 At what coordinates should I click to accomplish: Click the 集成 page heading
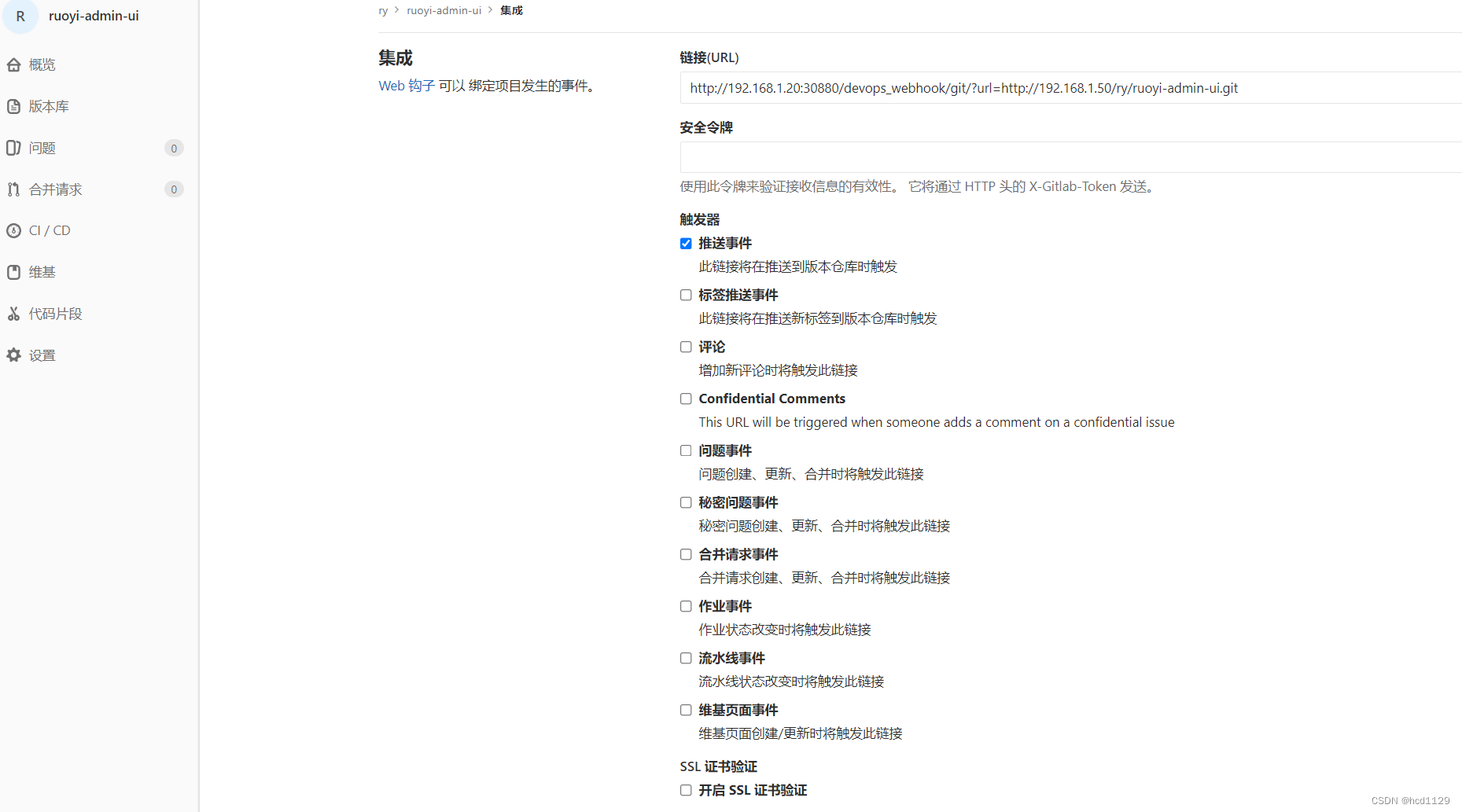tap(396, 58)
